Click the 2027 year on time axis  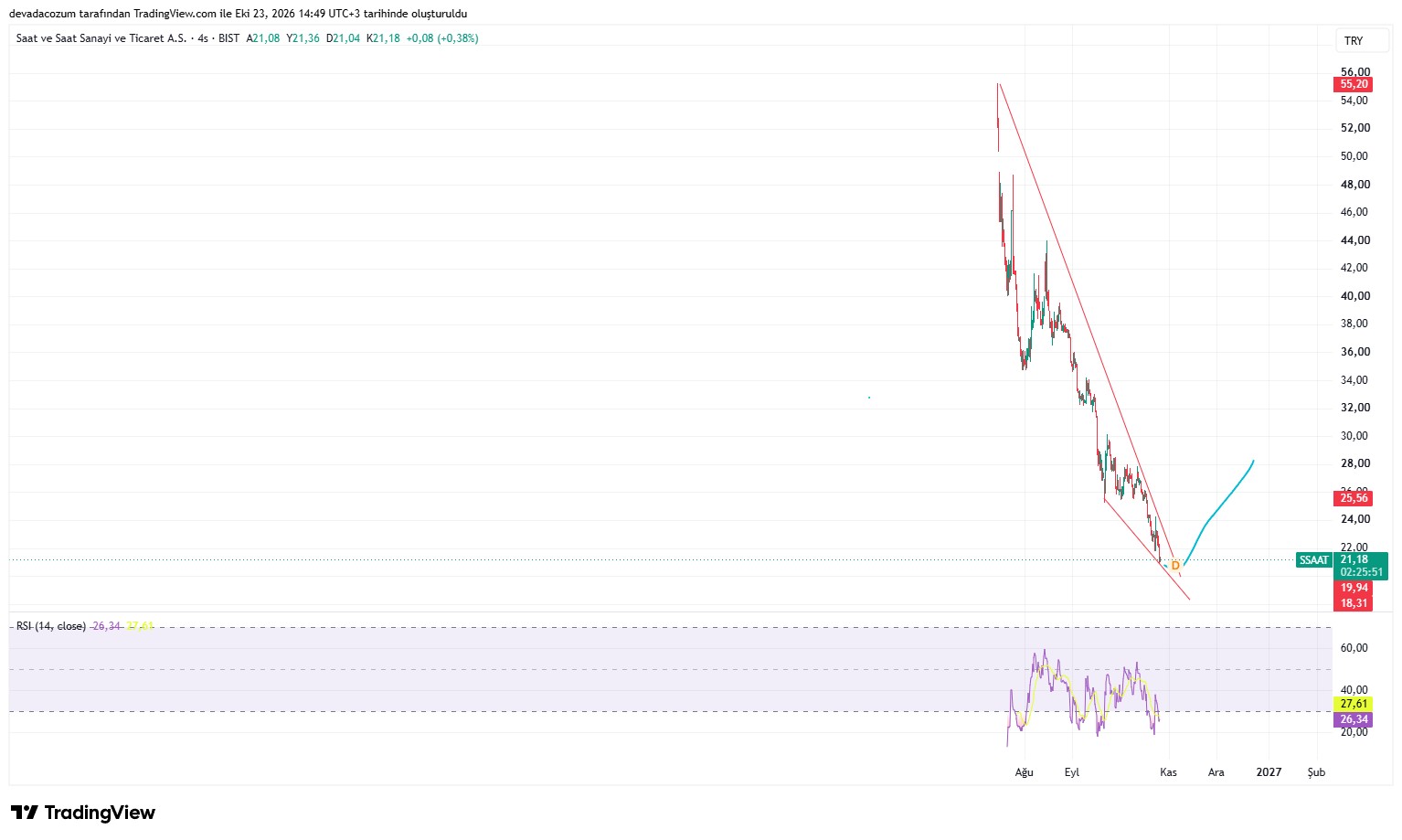click(1269, 772)
